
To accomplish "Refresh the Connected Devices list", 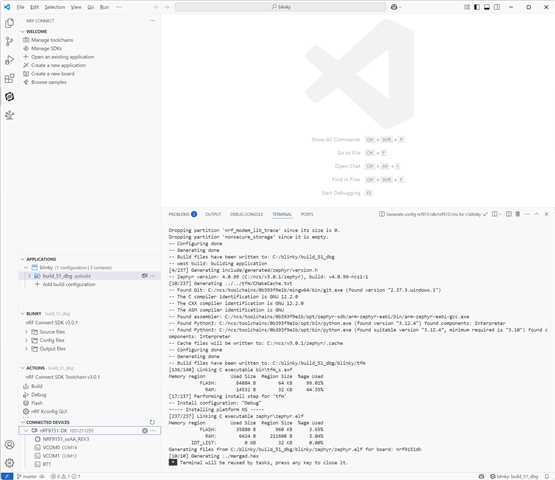I will point(152,422).
